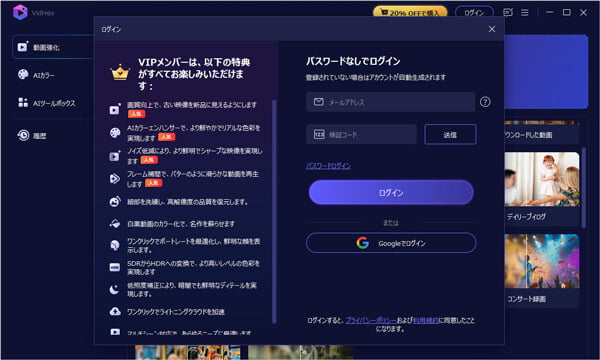Click the パスワードなしでログイン heading
This screenshot has width=600, height=360.
[x=353, y=61]
